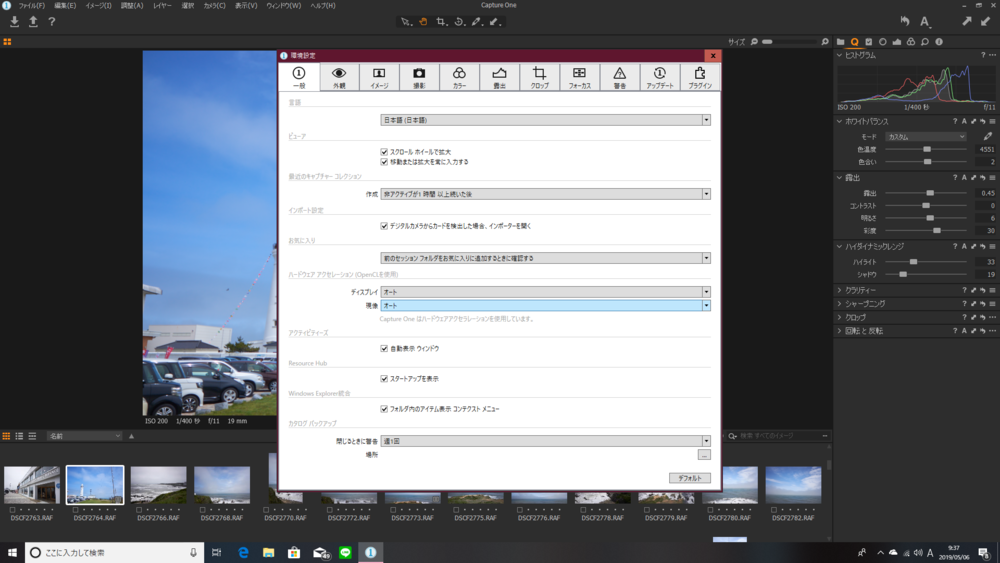Open the Quick adjustments Q tool tab
The image size is (1000, 563).
(x=855, y=41)
